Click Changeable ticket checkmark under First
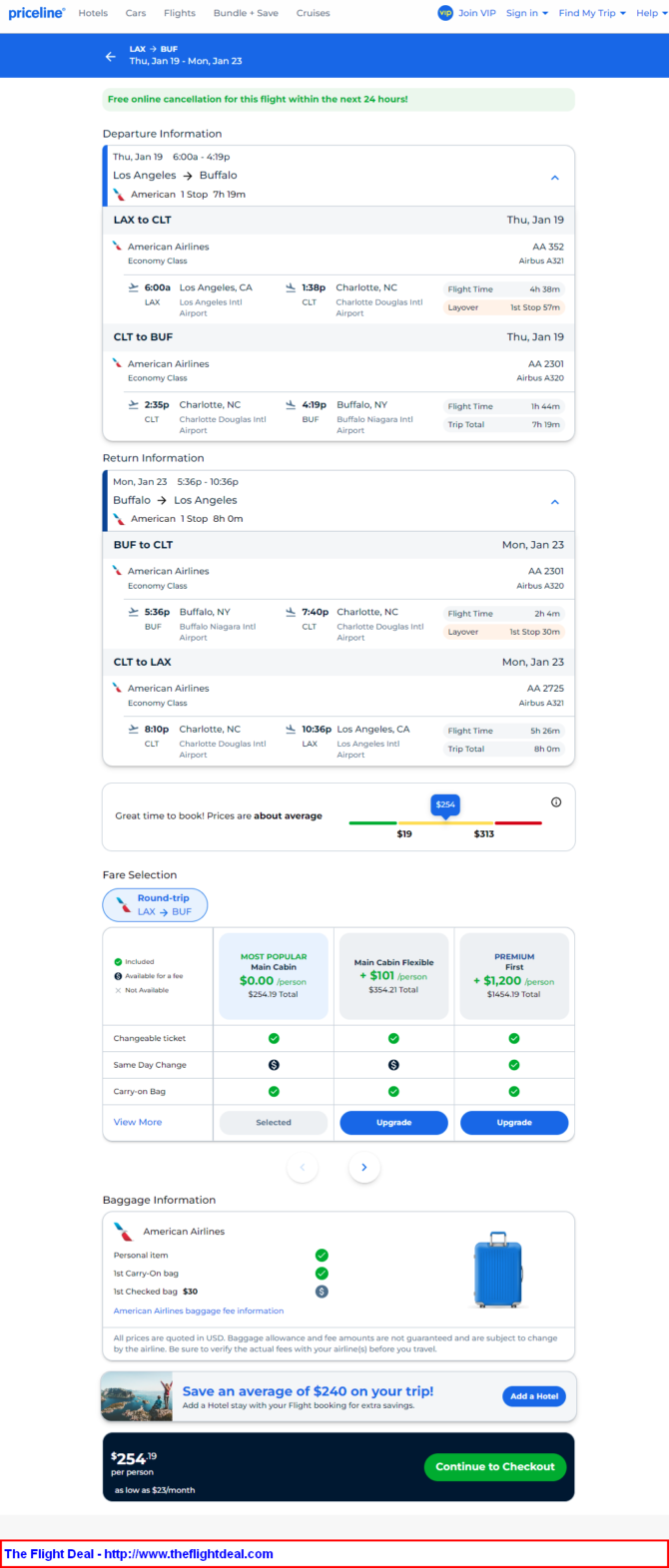Viewport: 669px width, 1568px height. point(514,1038)
